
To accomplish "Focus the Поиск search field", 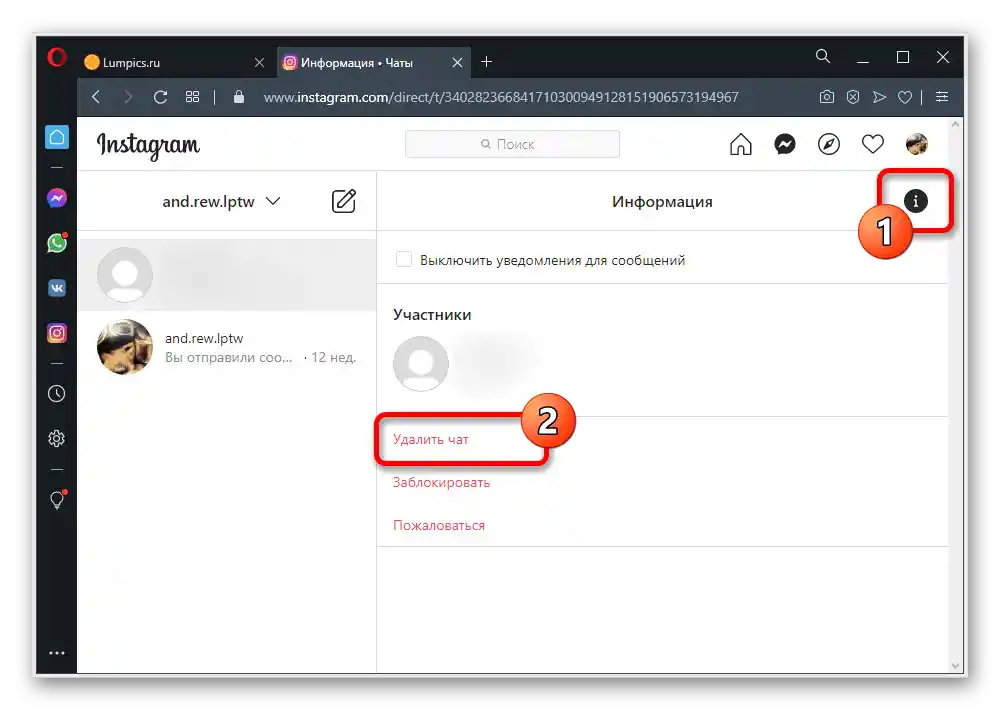I will [512, 144].
